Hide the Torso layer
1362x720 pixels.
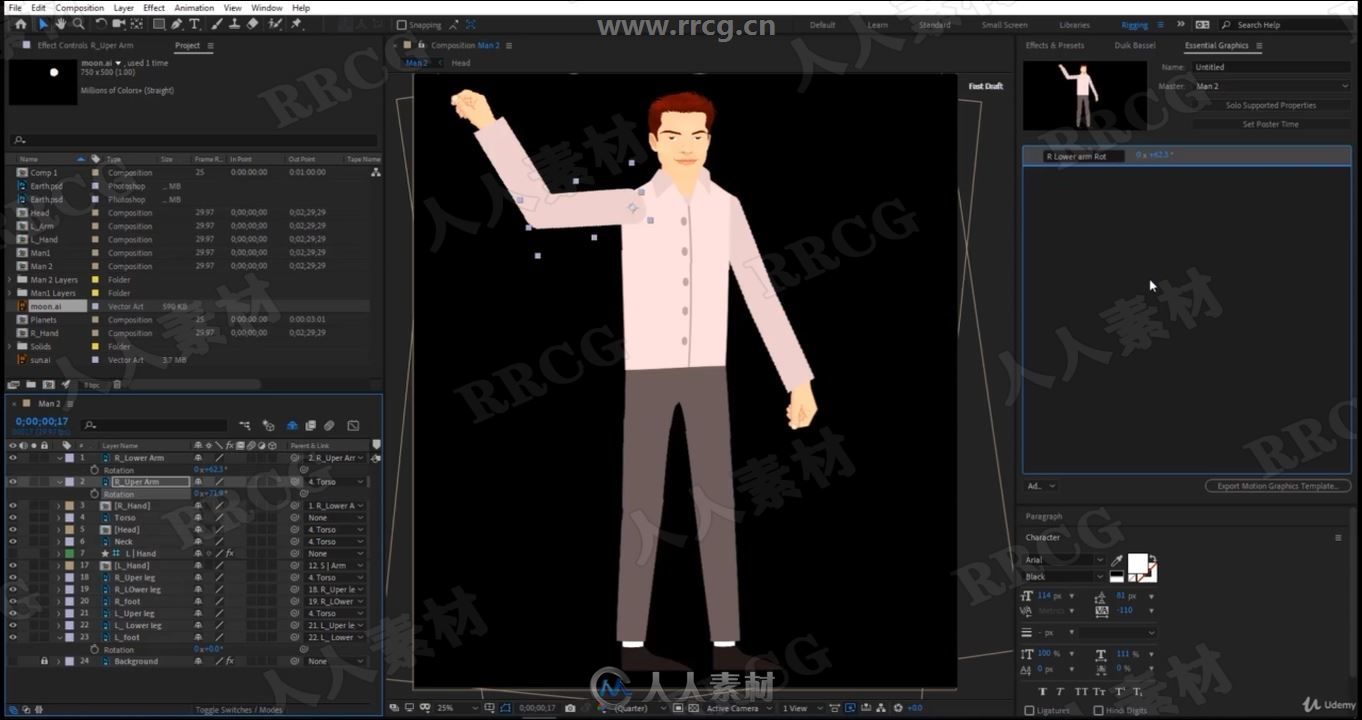tap(13, 518)
